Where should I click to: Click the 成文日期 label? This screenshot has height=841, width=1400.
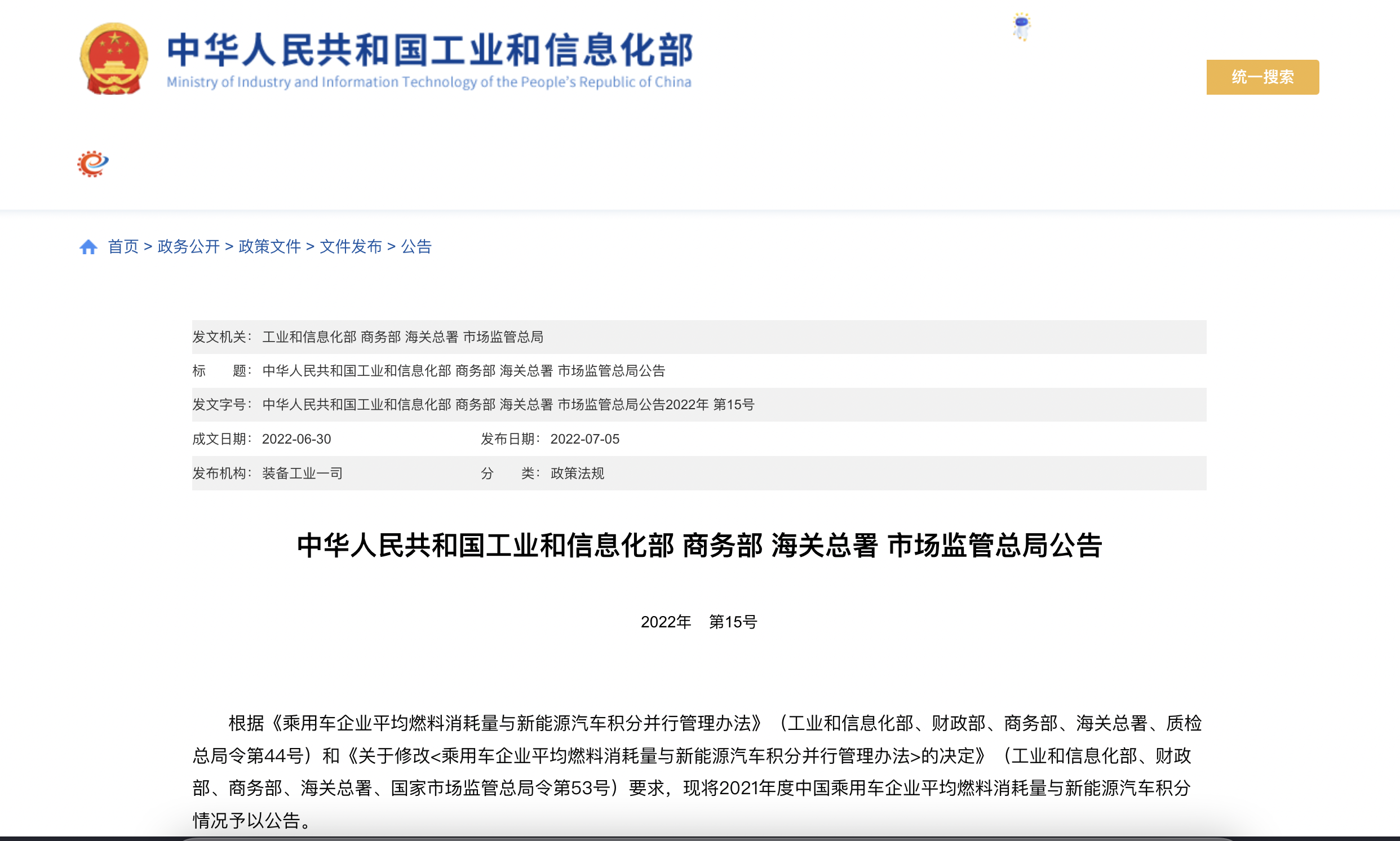(x=222, y=439)
